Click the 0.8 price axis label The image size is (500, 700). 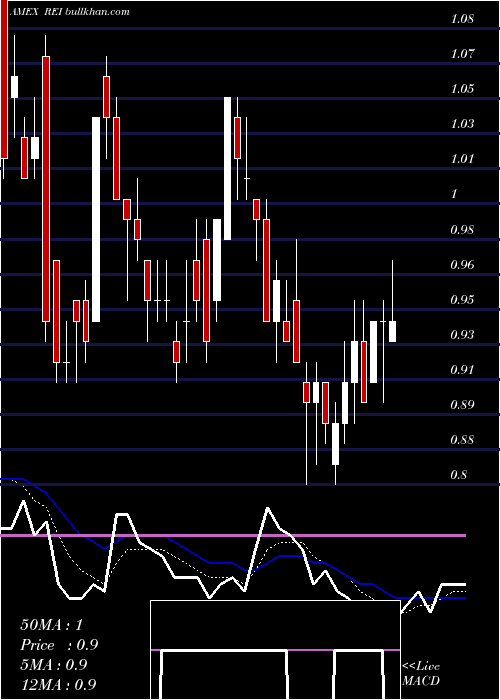pyautogui.click(x=459, y=475)
